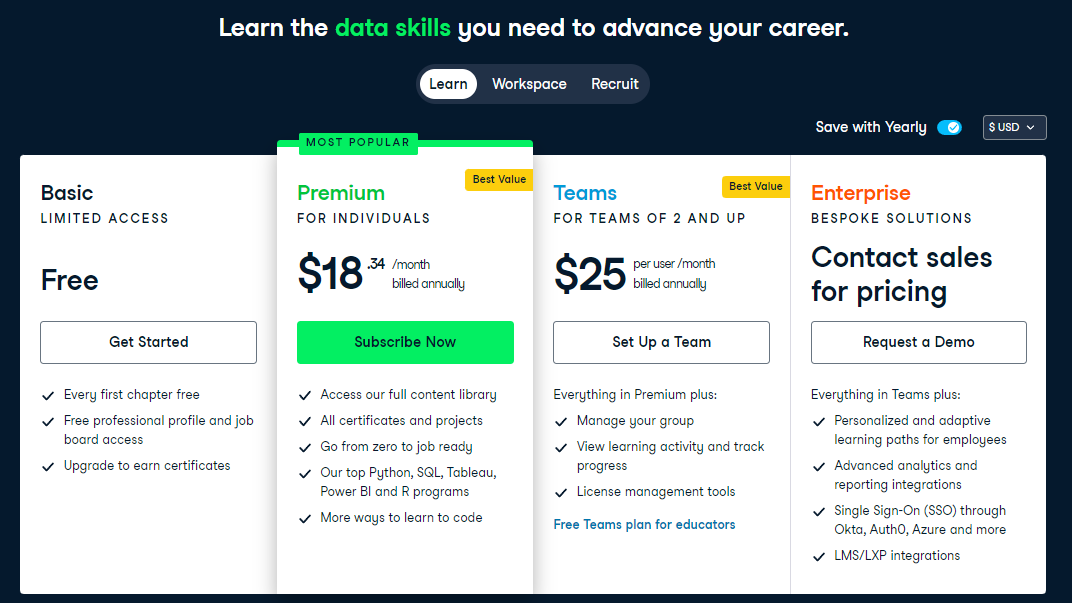The width and height of the screenshot is (1072, 603).
Task: Click checkmark icon next to 'Go from zero to job ready'
Action: click(305, 447)
